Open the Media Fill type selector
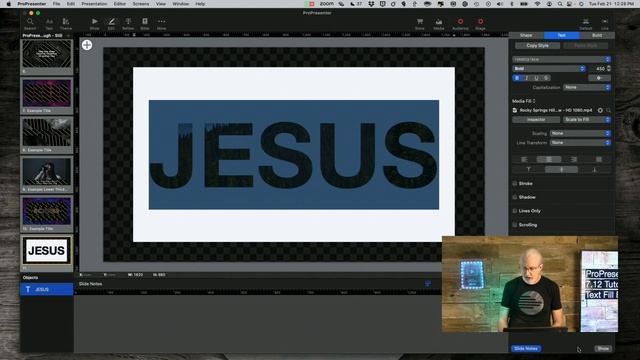This screenshot has width=640, height=360. 524,101
